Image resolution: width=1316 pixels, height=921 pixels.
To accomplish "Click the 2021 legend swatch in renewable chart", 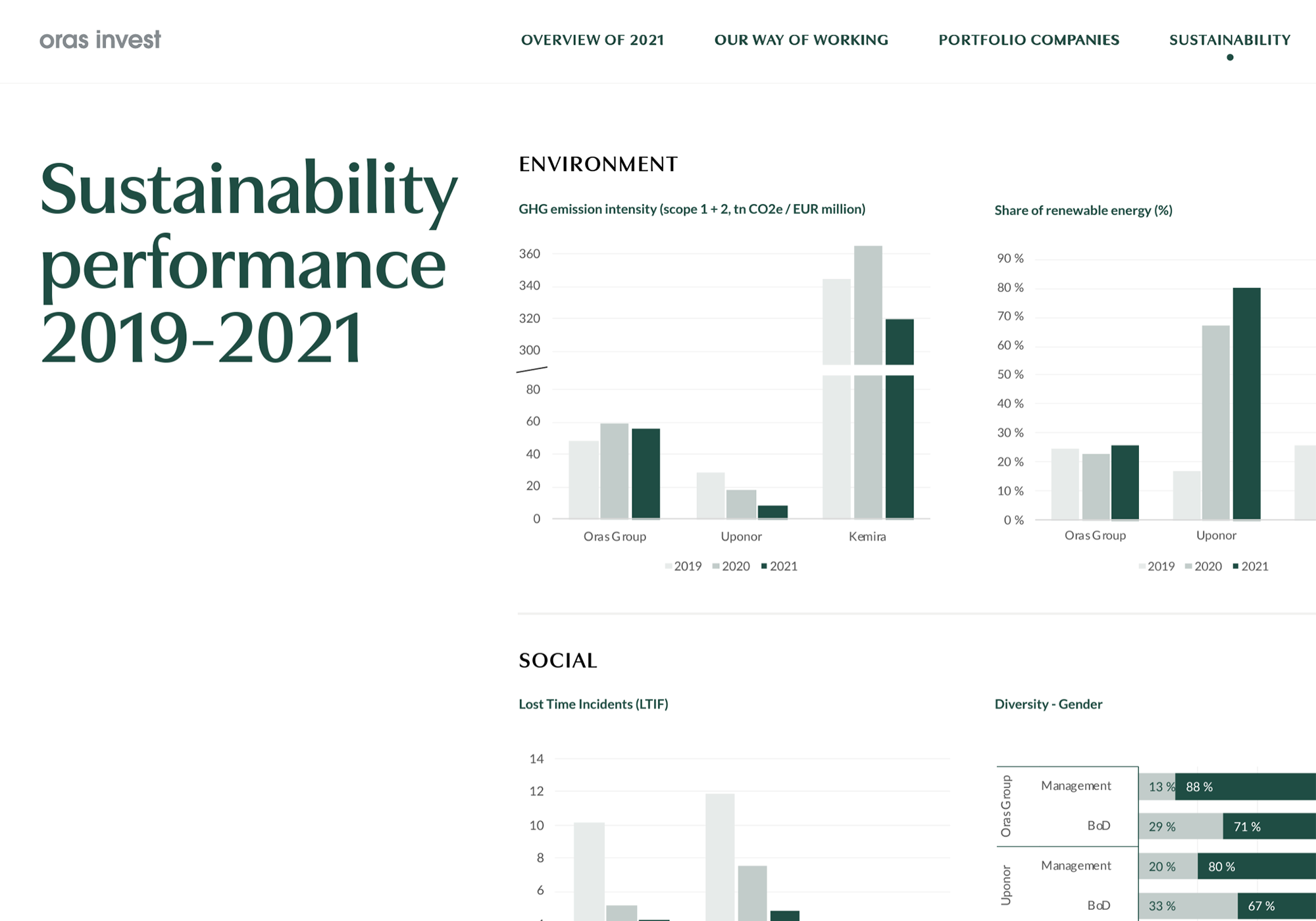I will click(1235, 566).
